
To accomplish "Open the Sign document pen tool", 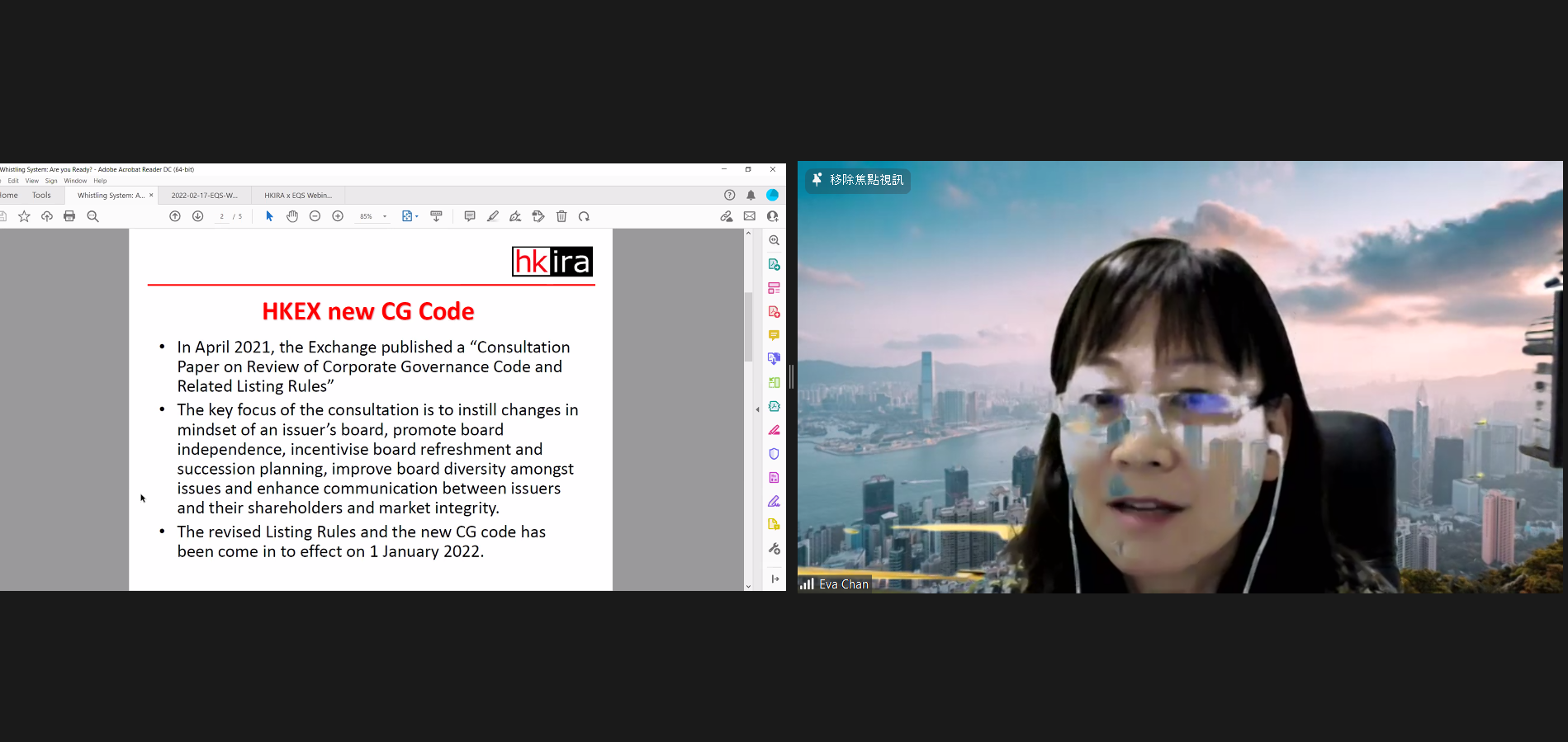I will pos(515,216).
